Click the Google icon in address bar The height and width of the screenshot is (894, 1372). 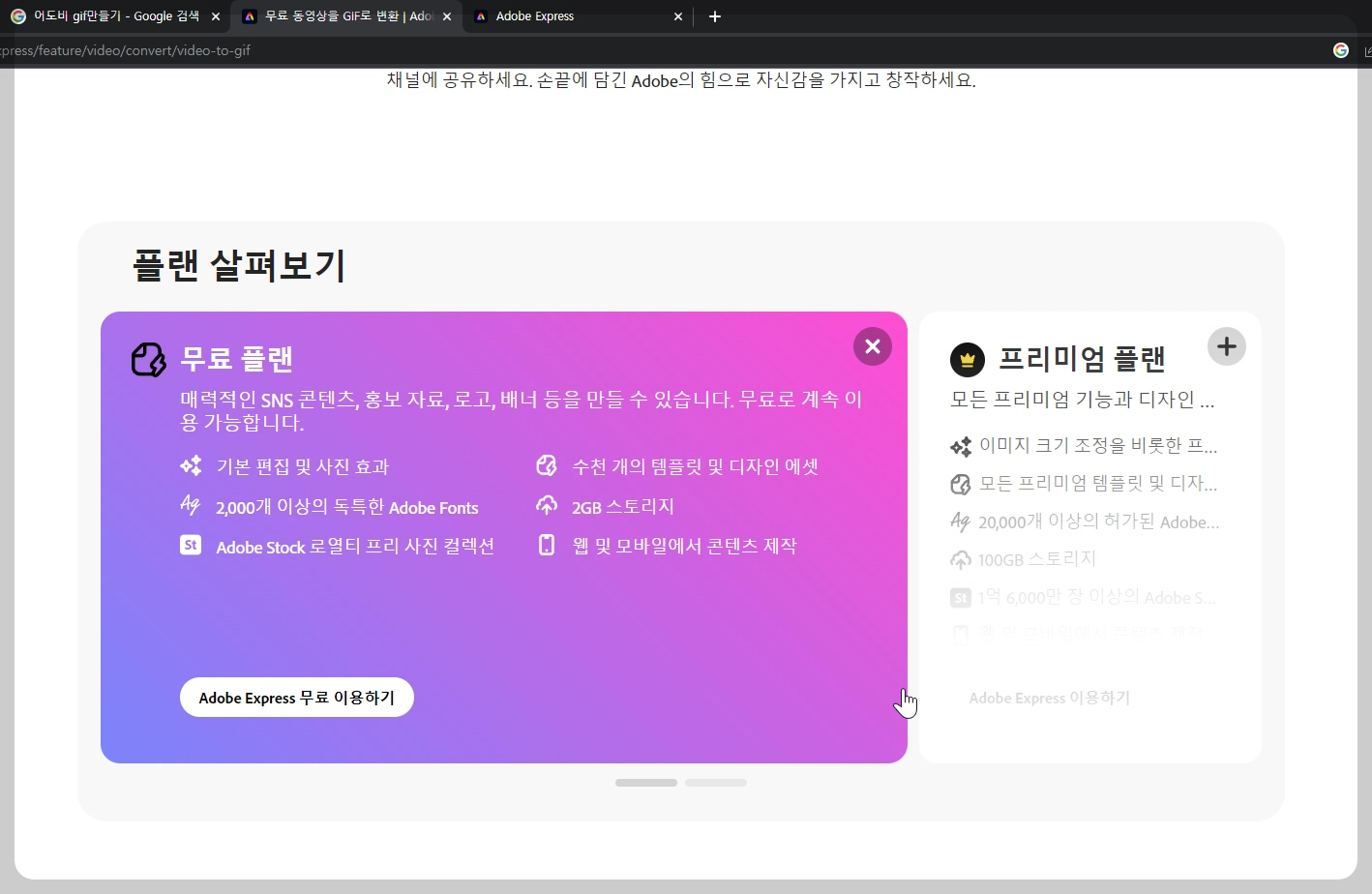1341,50
